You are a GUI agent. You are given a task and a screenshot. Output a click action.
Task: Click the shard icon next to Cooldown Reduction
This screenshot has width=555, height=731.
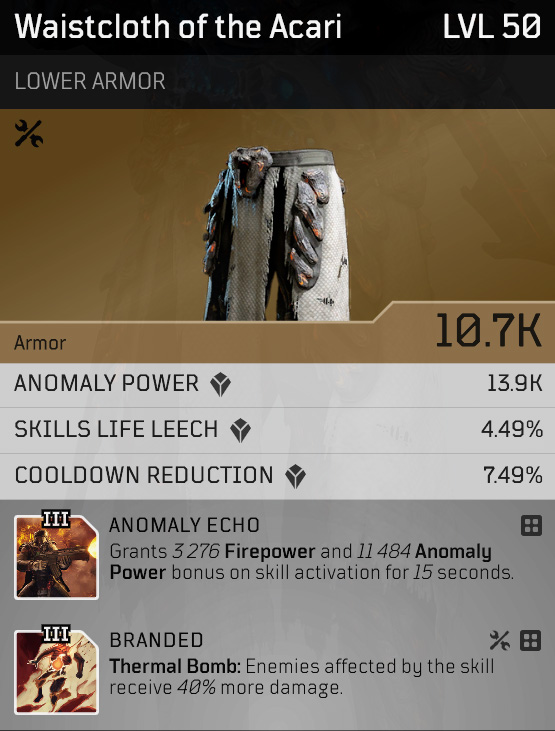pyautogui.click(x=296, y=476)
